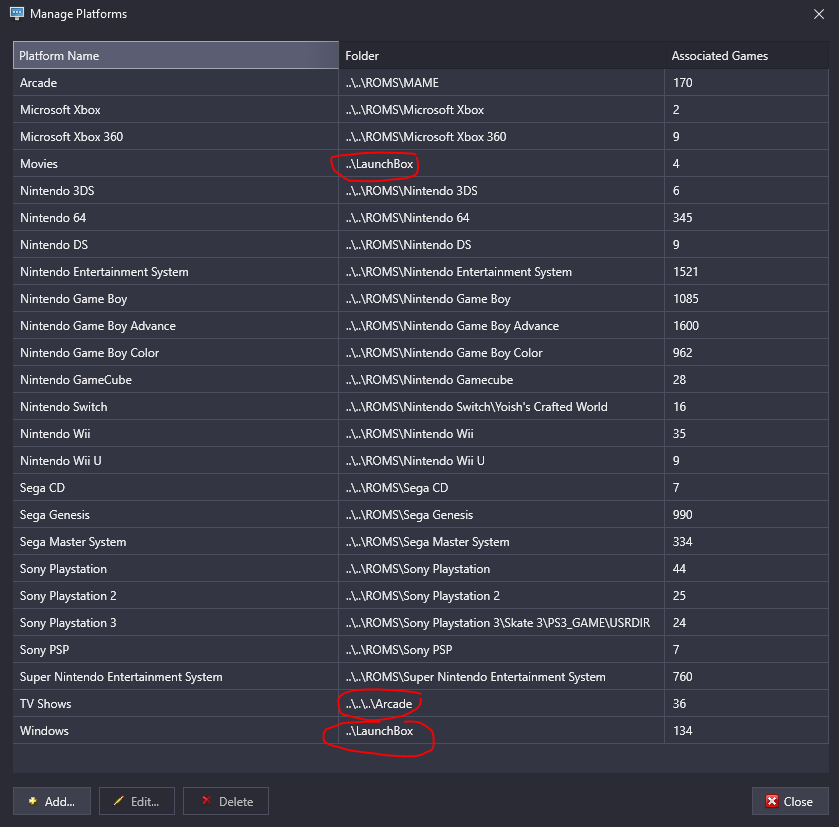Close the Manage Platforms dialog with X

click(x=819, y=14)
